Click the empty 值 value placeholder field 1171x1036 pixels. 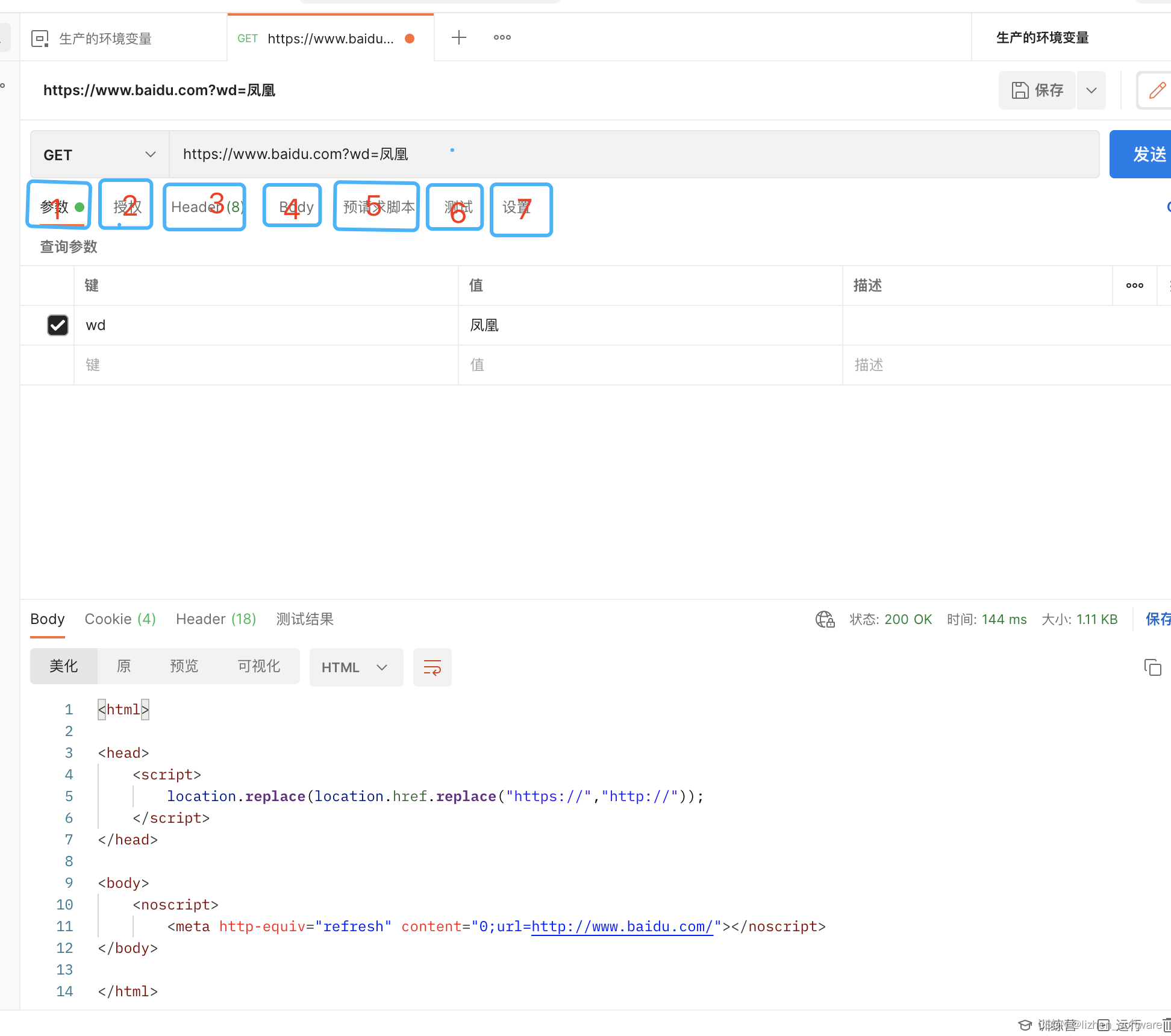[x=651, y=365]
